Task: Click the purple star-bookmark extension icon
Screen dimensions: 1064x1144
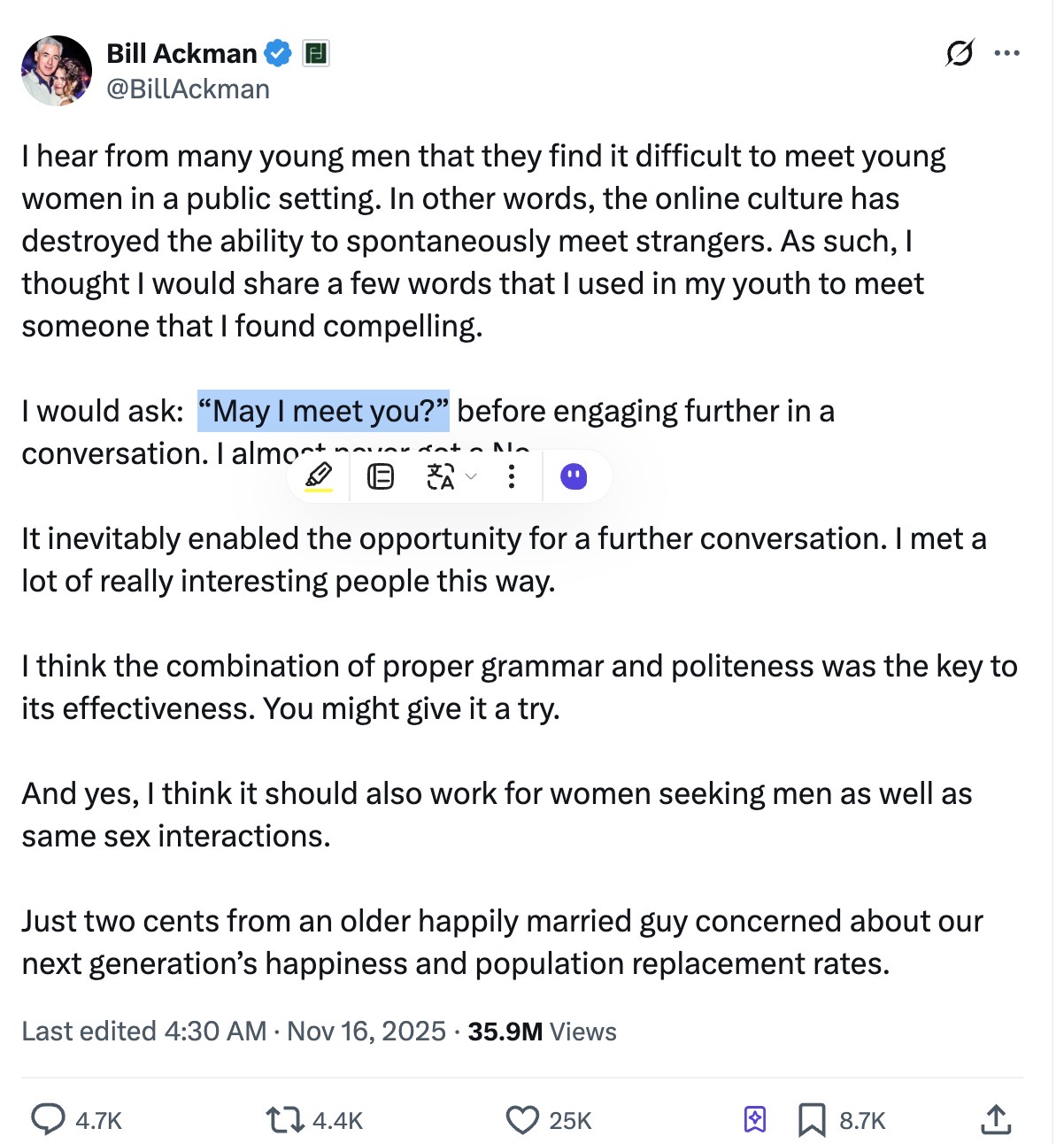Action: (754, 1119)
